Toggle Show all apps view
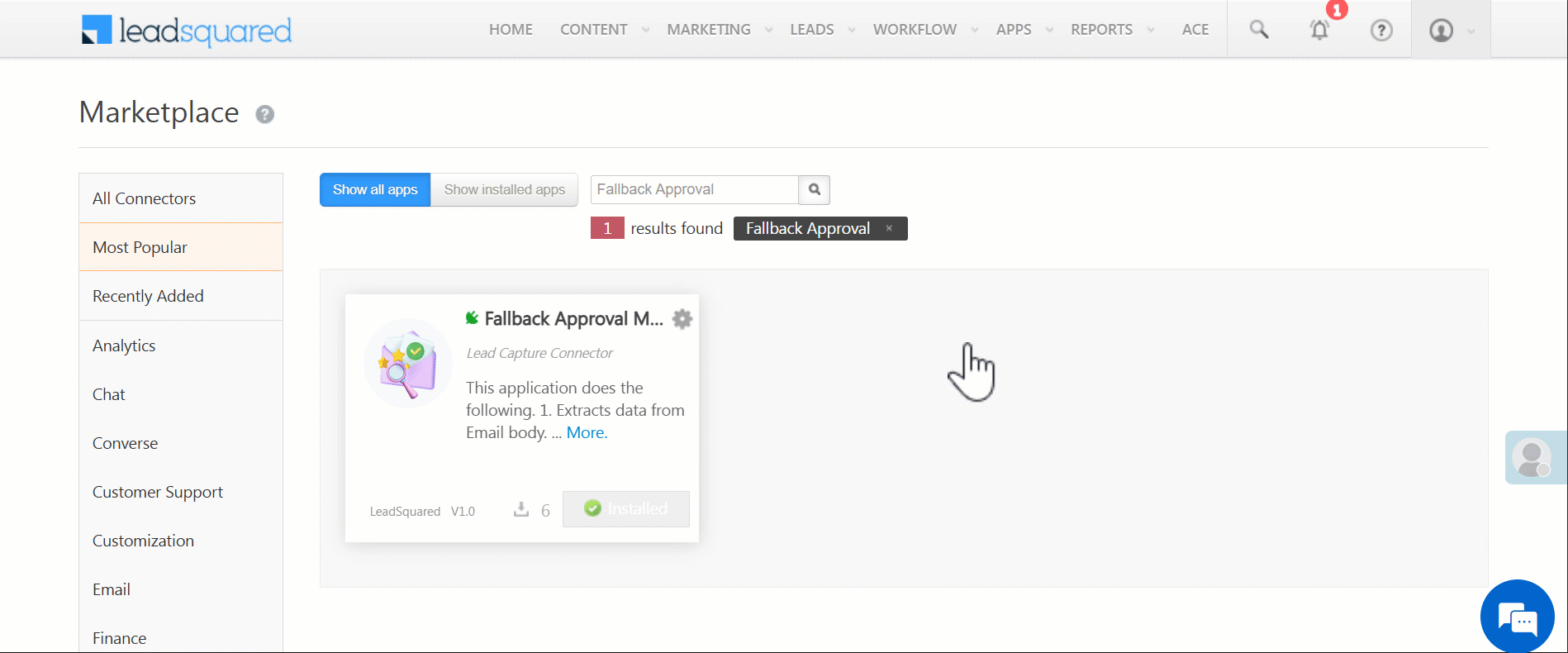 pyautogui.click(x=375, y=189)
